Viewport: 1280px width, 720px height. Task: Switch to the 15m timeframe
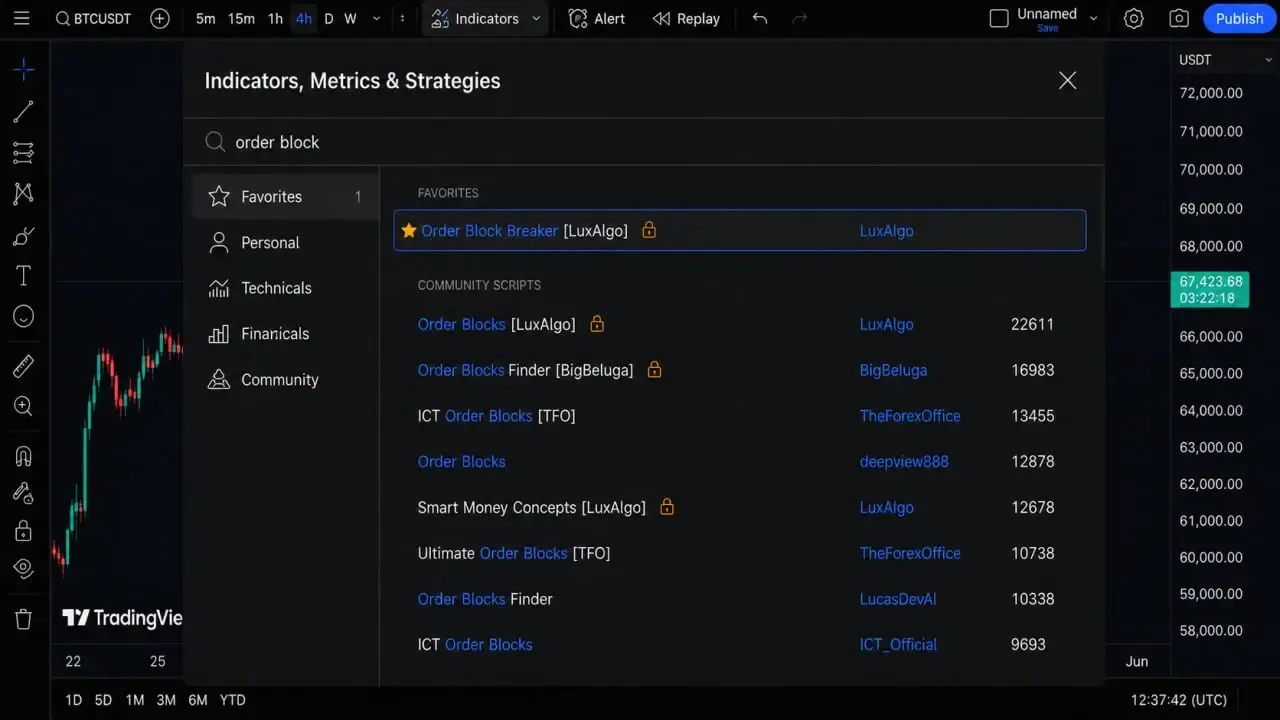[x=241, y=19]
